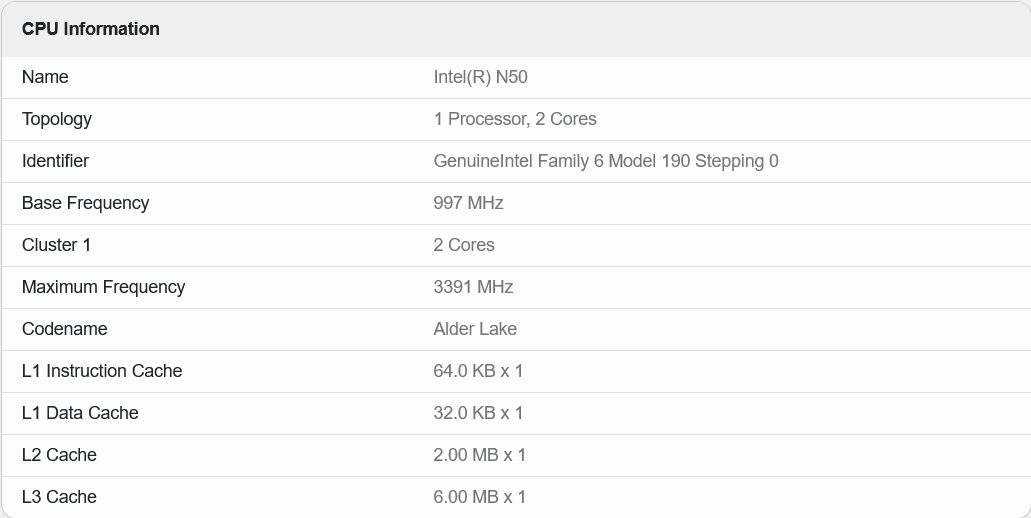Select the 997 MHz value
This screenshot has width=1031, height=518.
pyautogui.click(x=468, y=203)
